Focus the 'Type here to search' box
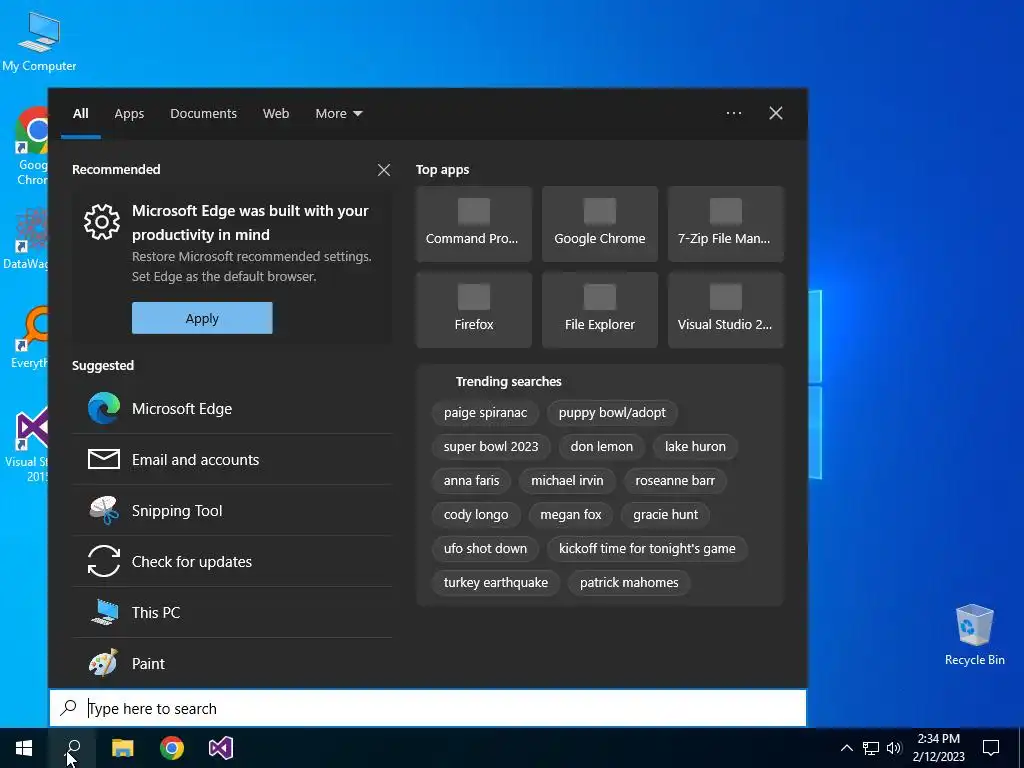The height and width of the screenshot is (768, 1024). [428, 708]
